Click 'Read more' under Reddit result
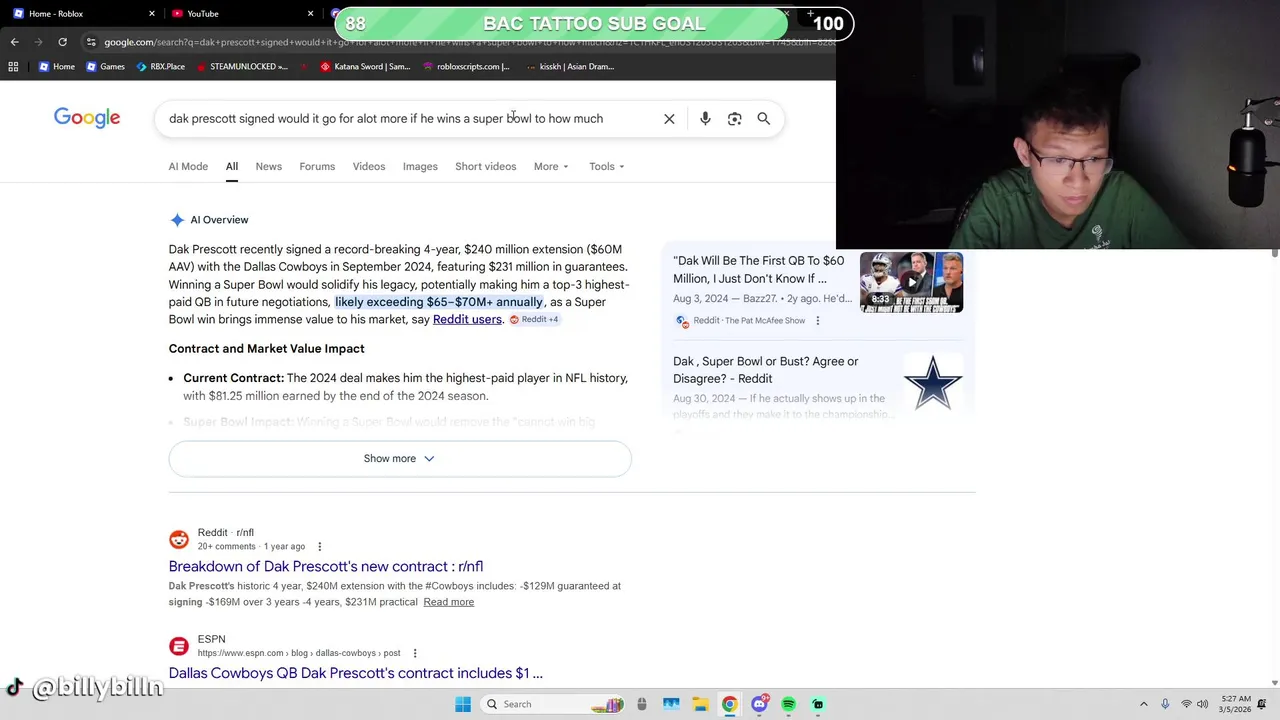 [448, 602]
